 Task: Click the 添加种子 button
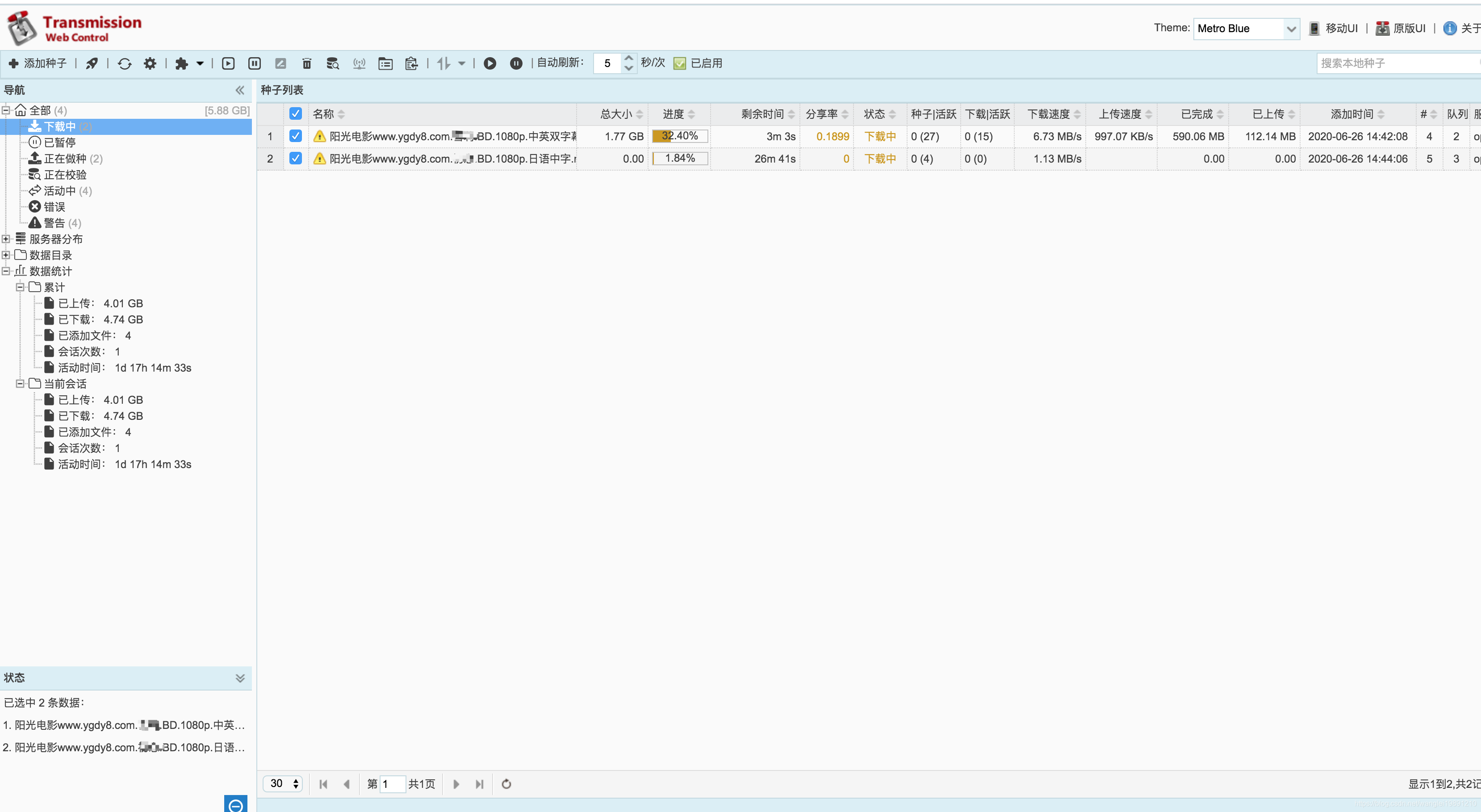(x=38, y=63)
